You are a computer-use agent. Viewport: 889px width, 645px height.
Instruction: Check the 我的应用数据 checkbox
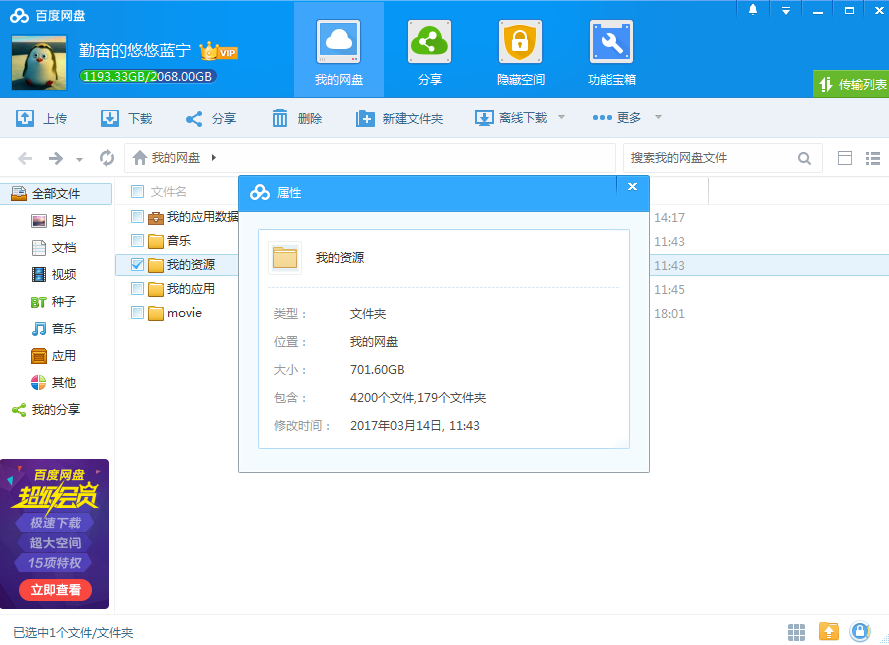click(137, 216)
